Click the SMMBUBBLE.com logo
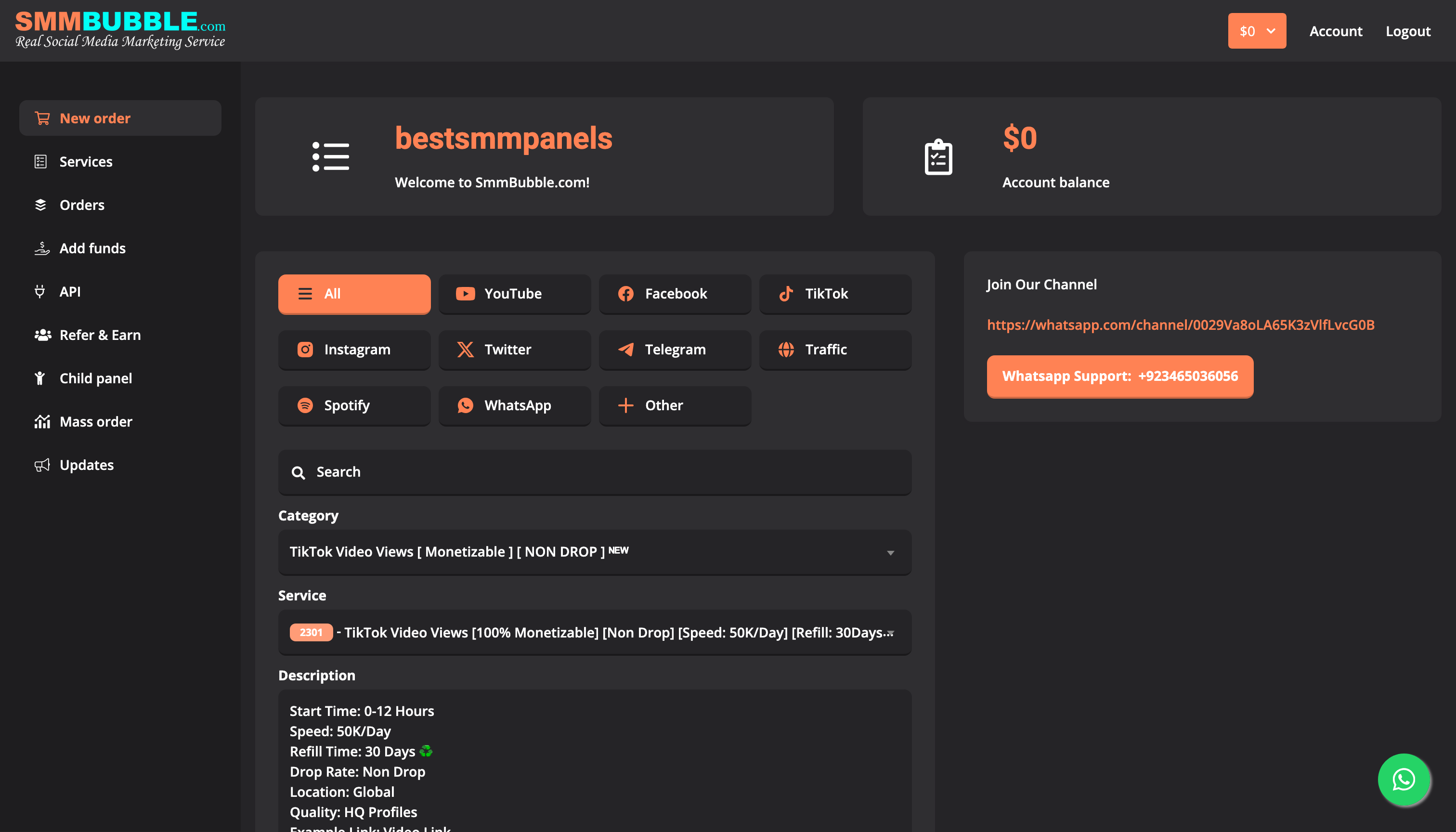Screen dimensions: 1456x832 click(120, 30)
